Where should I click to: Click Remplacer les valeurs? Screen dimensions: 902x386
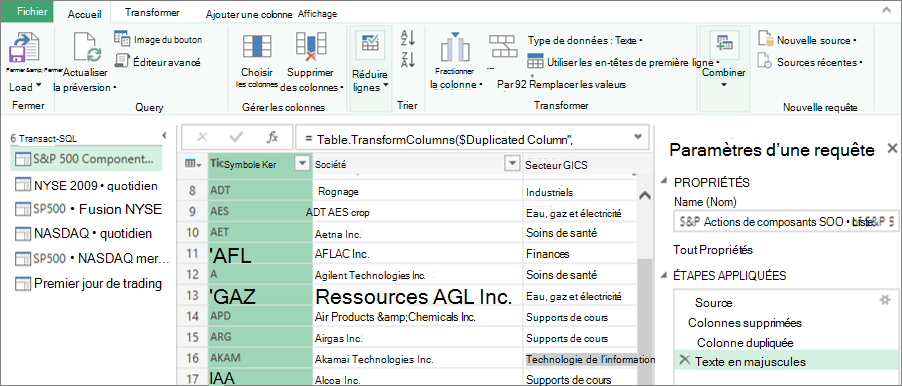click(578, 85)
